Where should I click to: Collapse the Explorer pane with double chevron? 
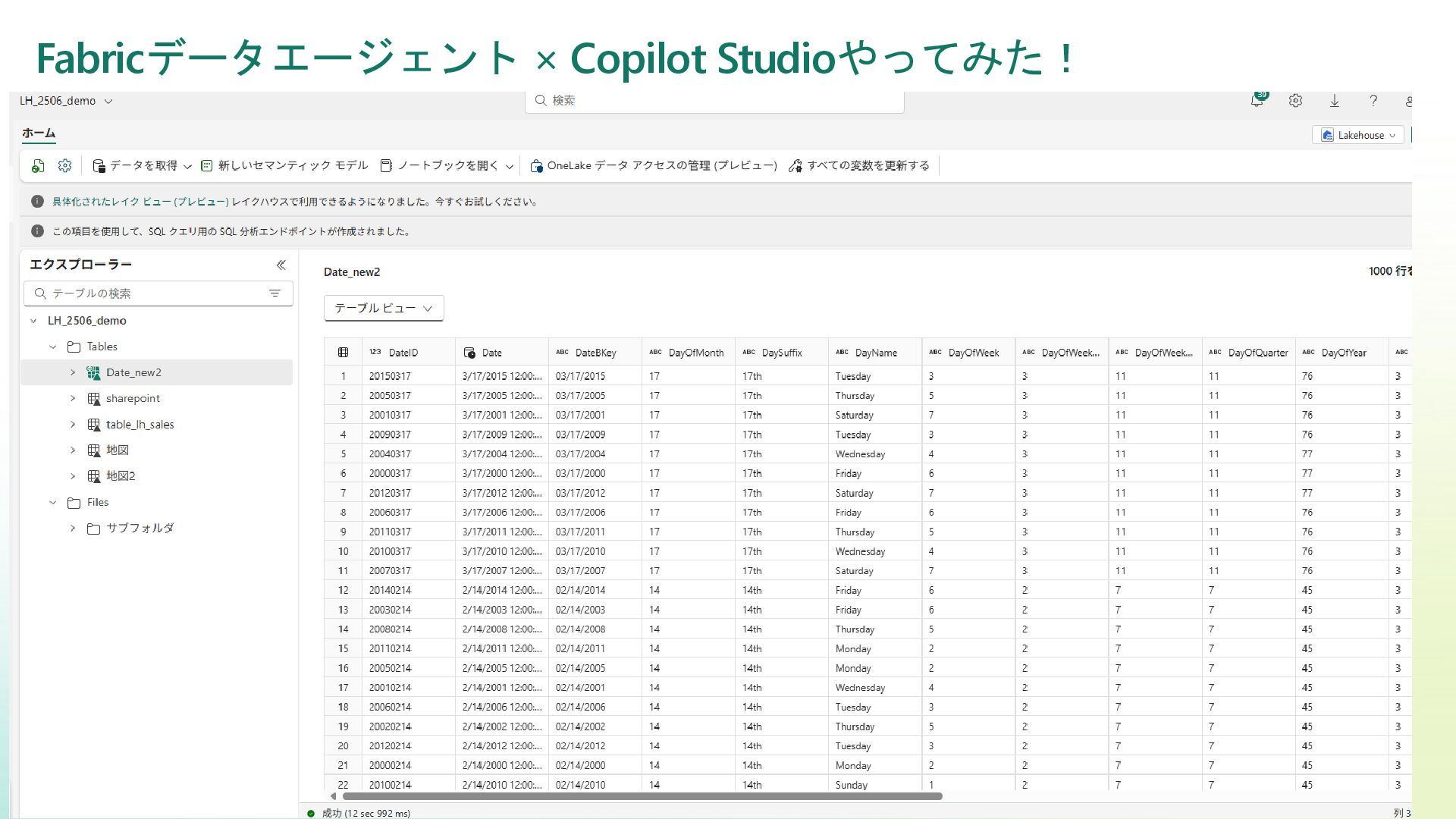point(281,265)
